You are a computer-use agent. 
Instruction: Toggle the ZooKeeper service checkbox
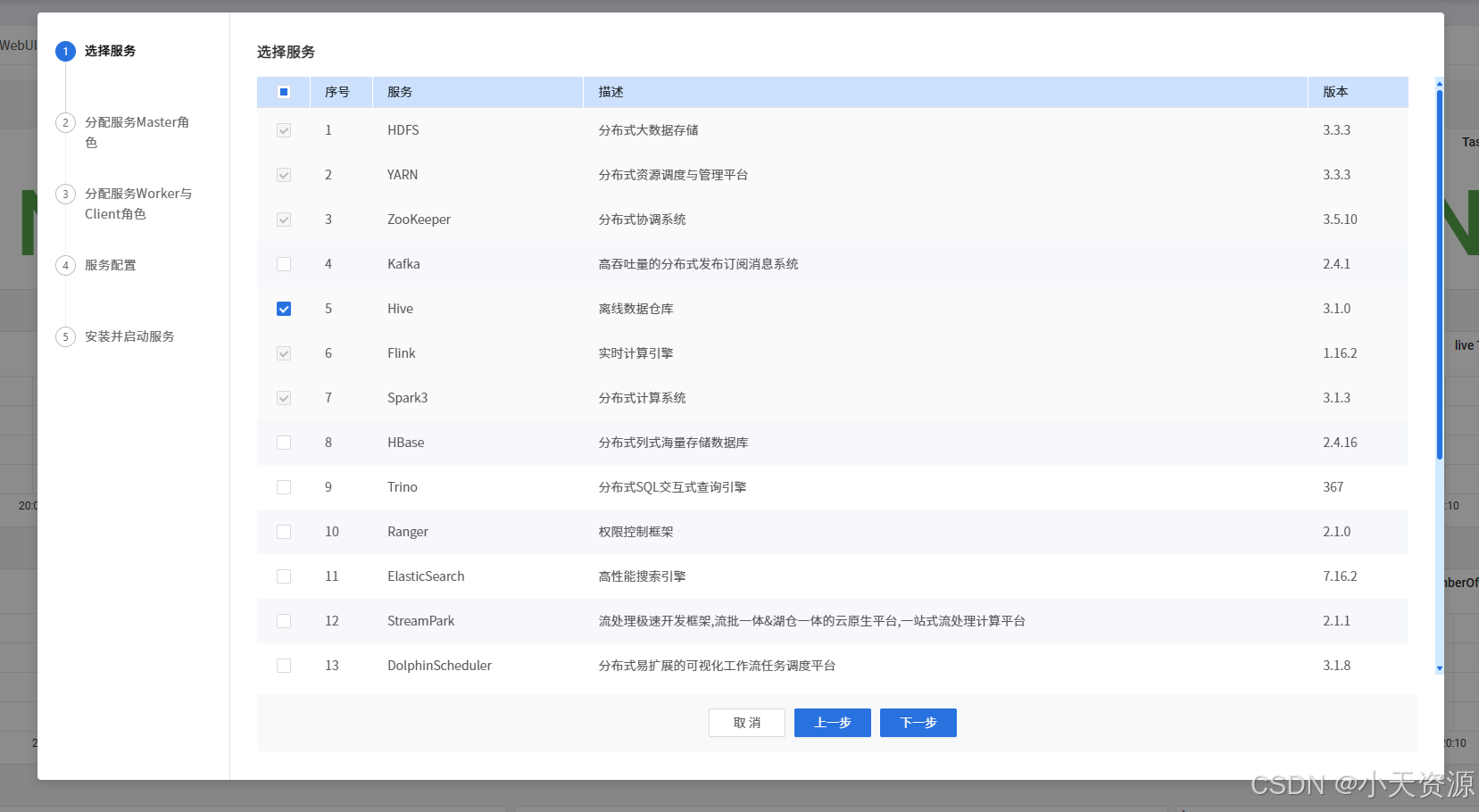coord(284,220)
